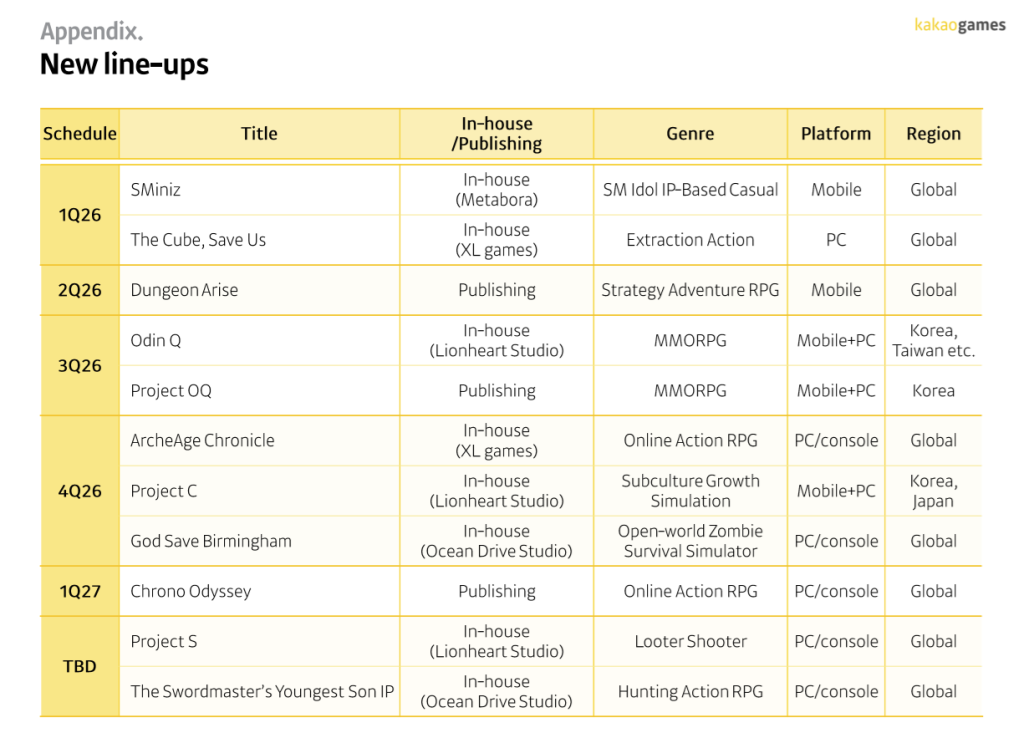Click the Chrono Odyssey title cell
The image size is (1024, 733).
pos(190,591)
